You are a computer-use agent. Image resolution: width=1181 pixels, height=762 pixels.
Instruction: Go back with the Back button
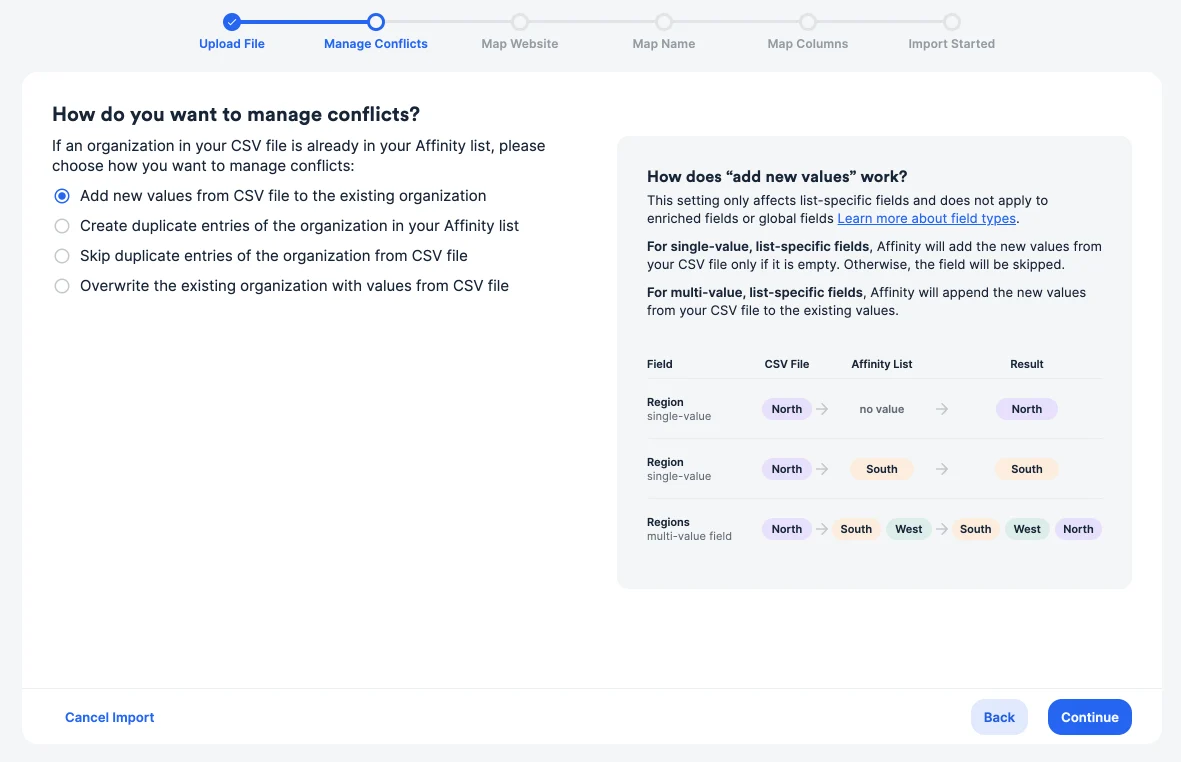pyautogui.click(x=999, y=717)
